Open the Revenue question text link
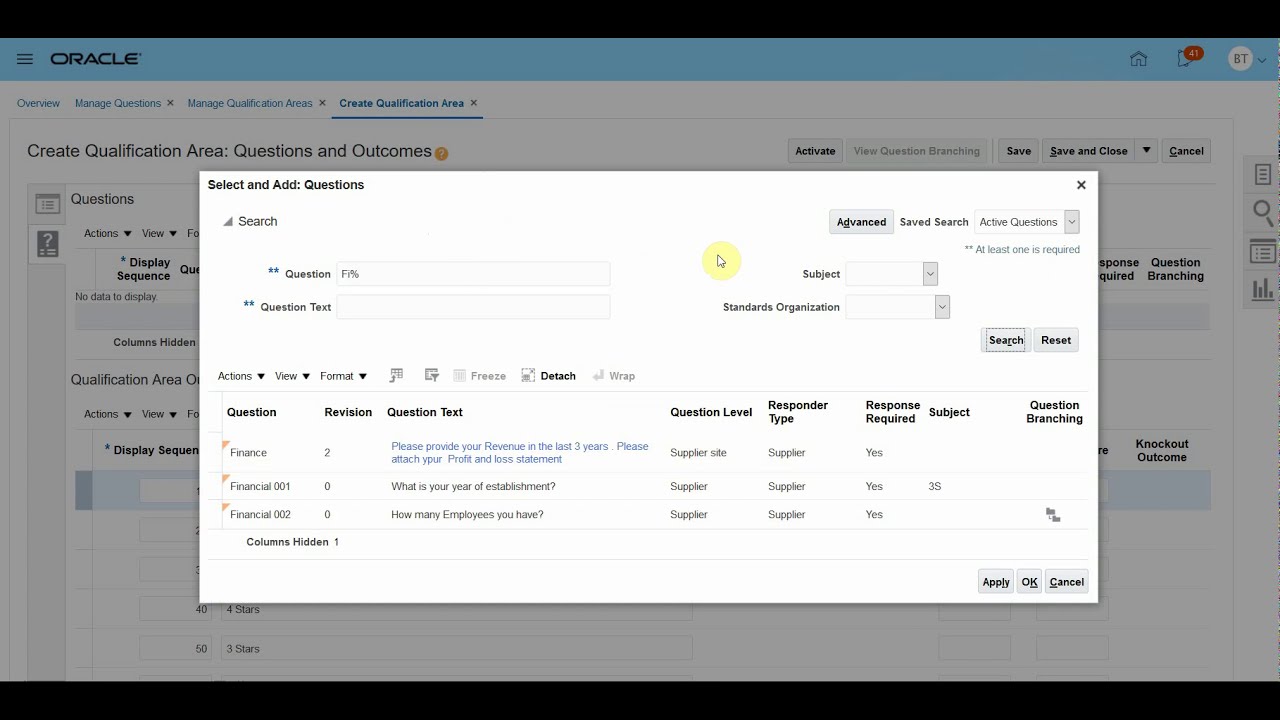1280x720 pixels. [520, 453]
